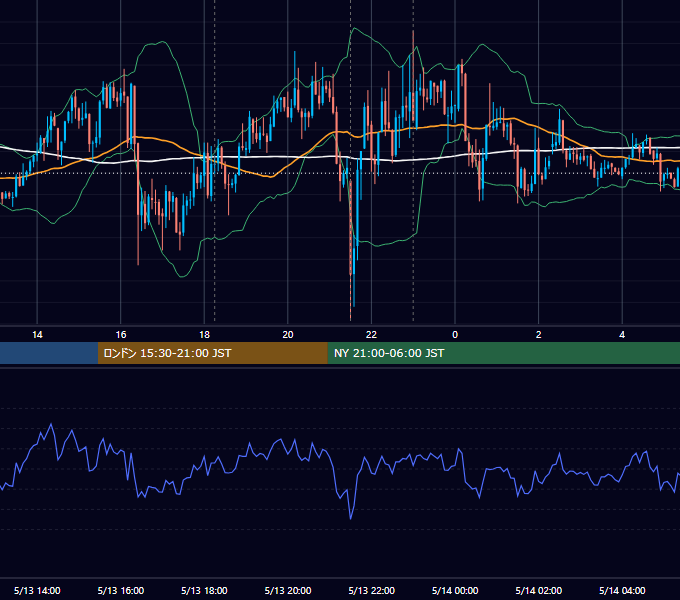This screenshot has height=600, width=680.
Task: Click the 20 hour label on price chart axis
Action: (x=288, y=335)
